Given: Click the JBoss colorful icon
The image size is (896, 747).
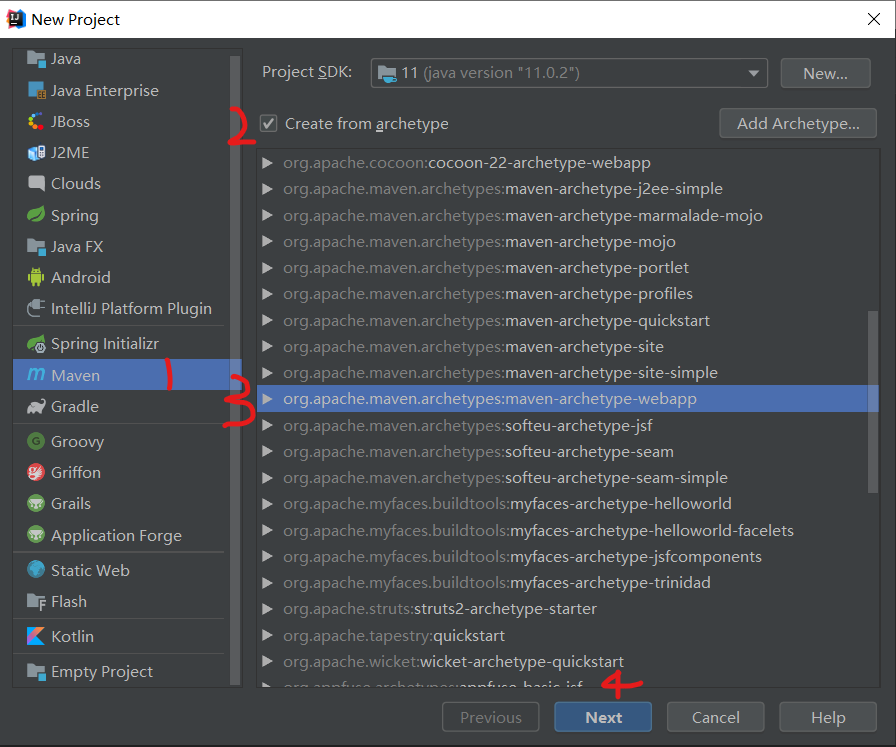Looking at the screenshot, I should click(x=36, y=121).
